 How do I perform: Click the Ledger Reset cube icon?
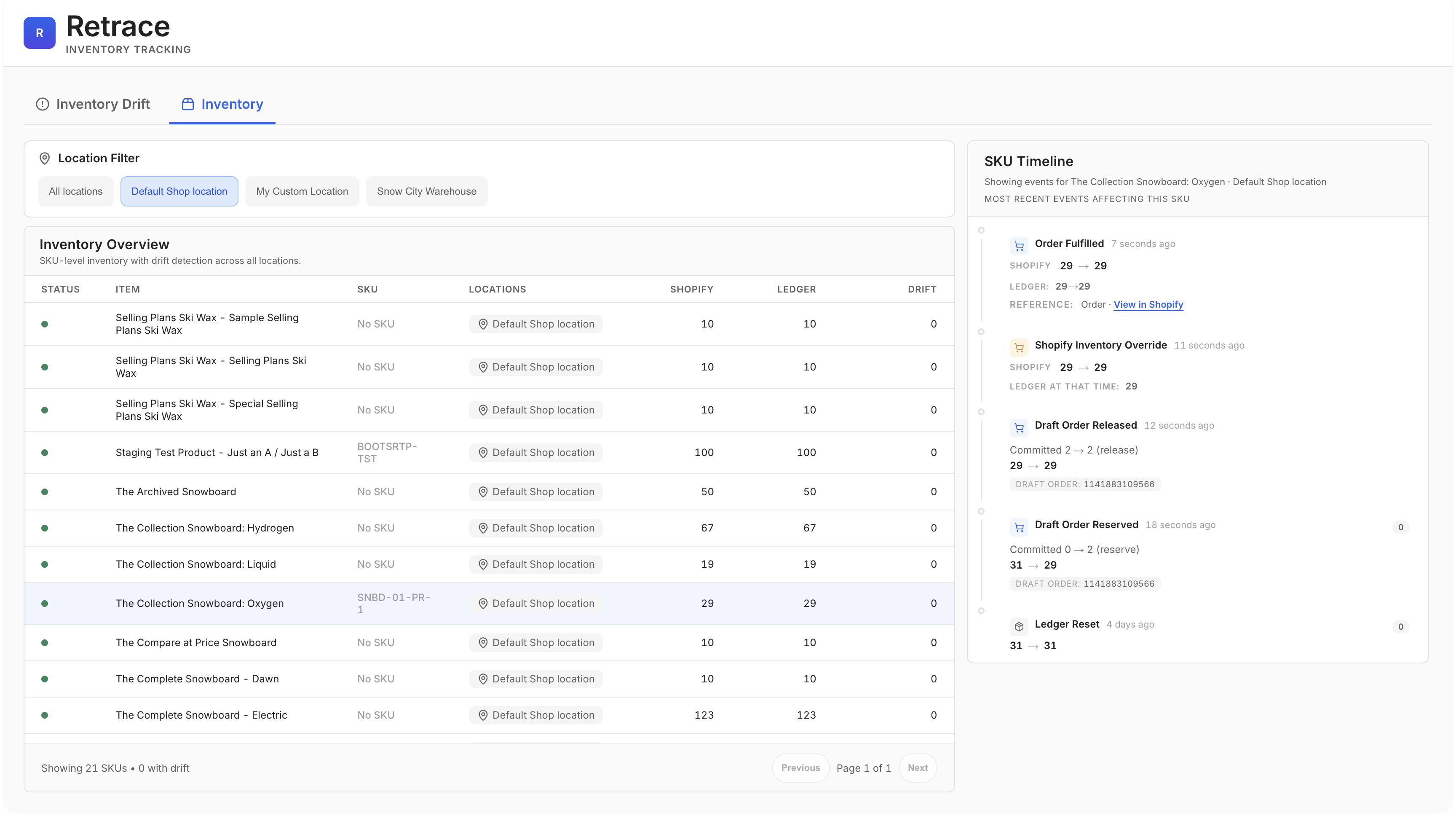(1019, 627)
